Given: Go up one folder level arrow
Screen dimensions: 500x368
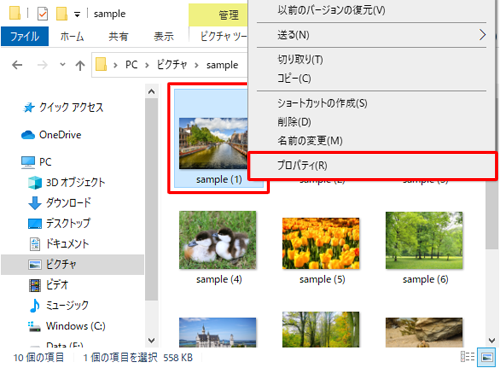Looking at the screenshot, I should pyautogui.click(x=80, y=65).
